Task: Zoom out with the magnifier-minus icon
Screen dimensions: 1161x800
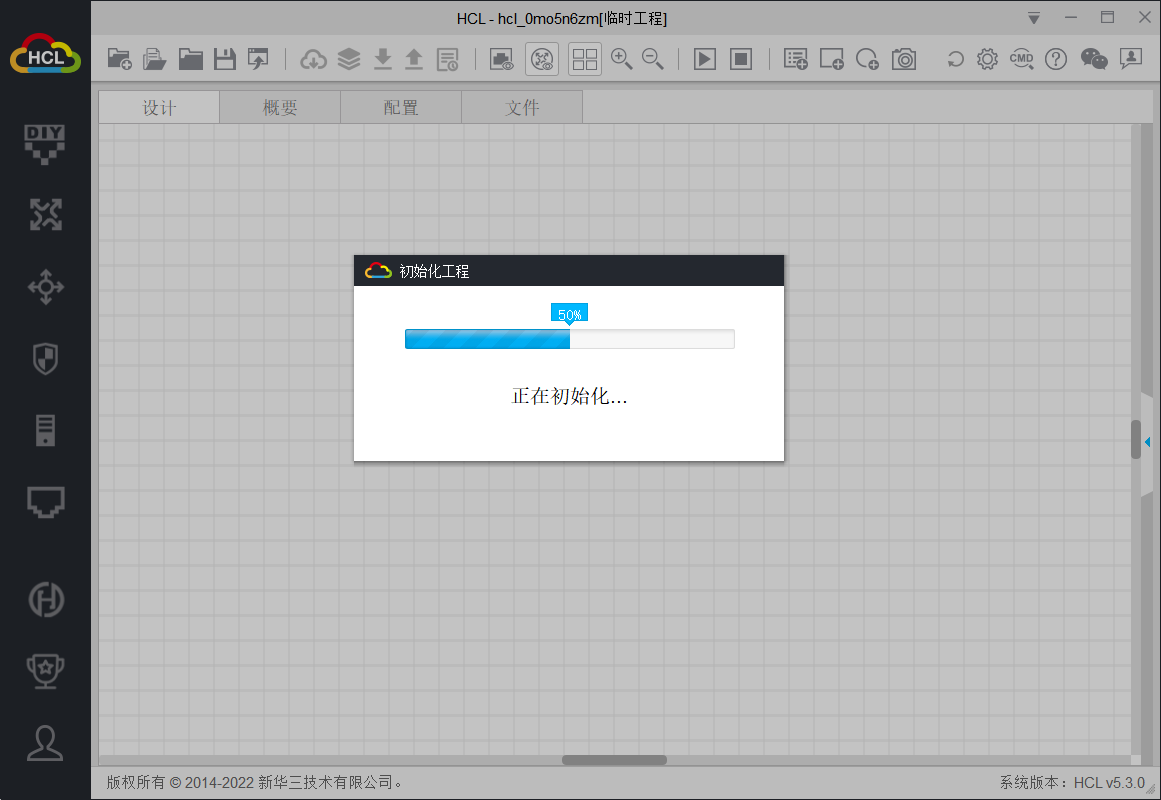Action: tap(652, 59)
